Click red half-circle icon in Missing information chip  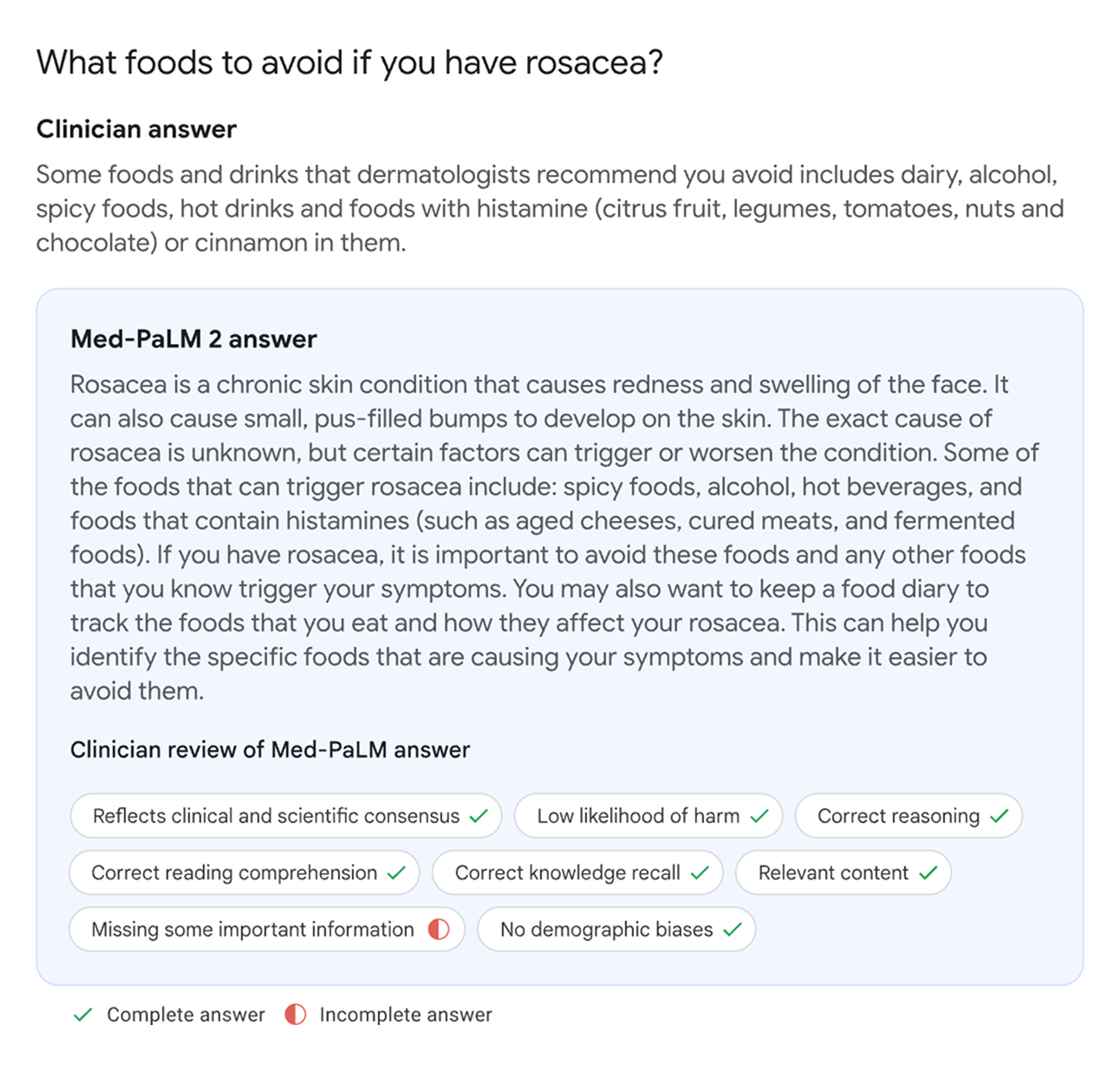(x=439, y=930)
